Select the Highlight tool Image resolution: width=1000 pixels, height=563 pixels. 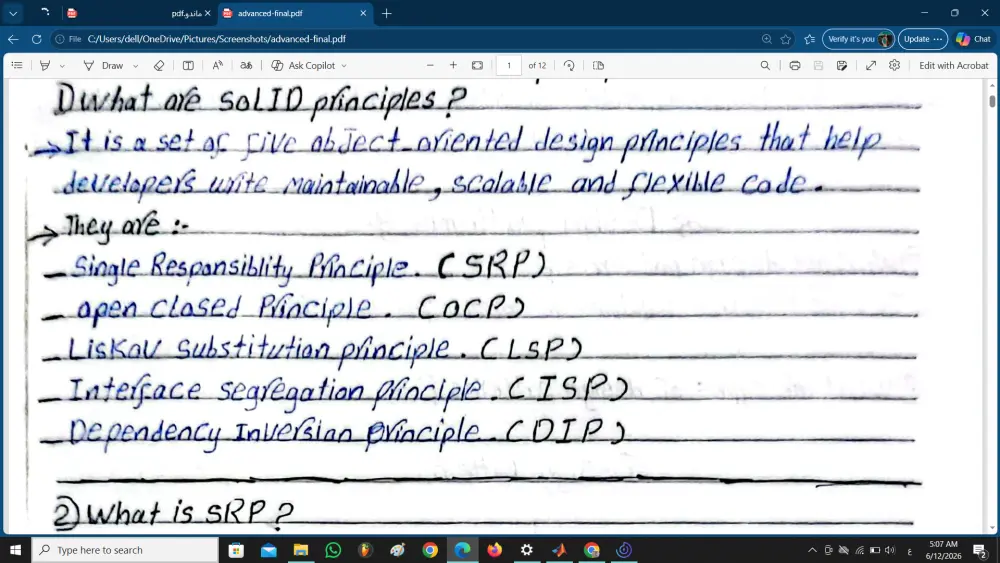45,65
